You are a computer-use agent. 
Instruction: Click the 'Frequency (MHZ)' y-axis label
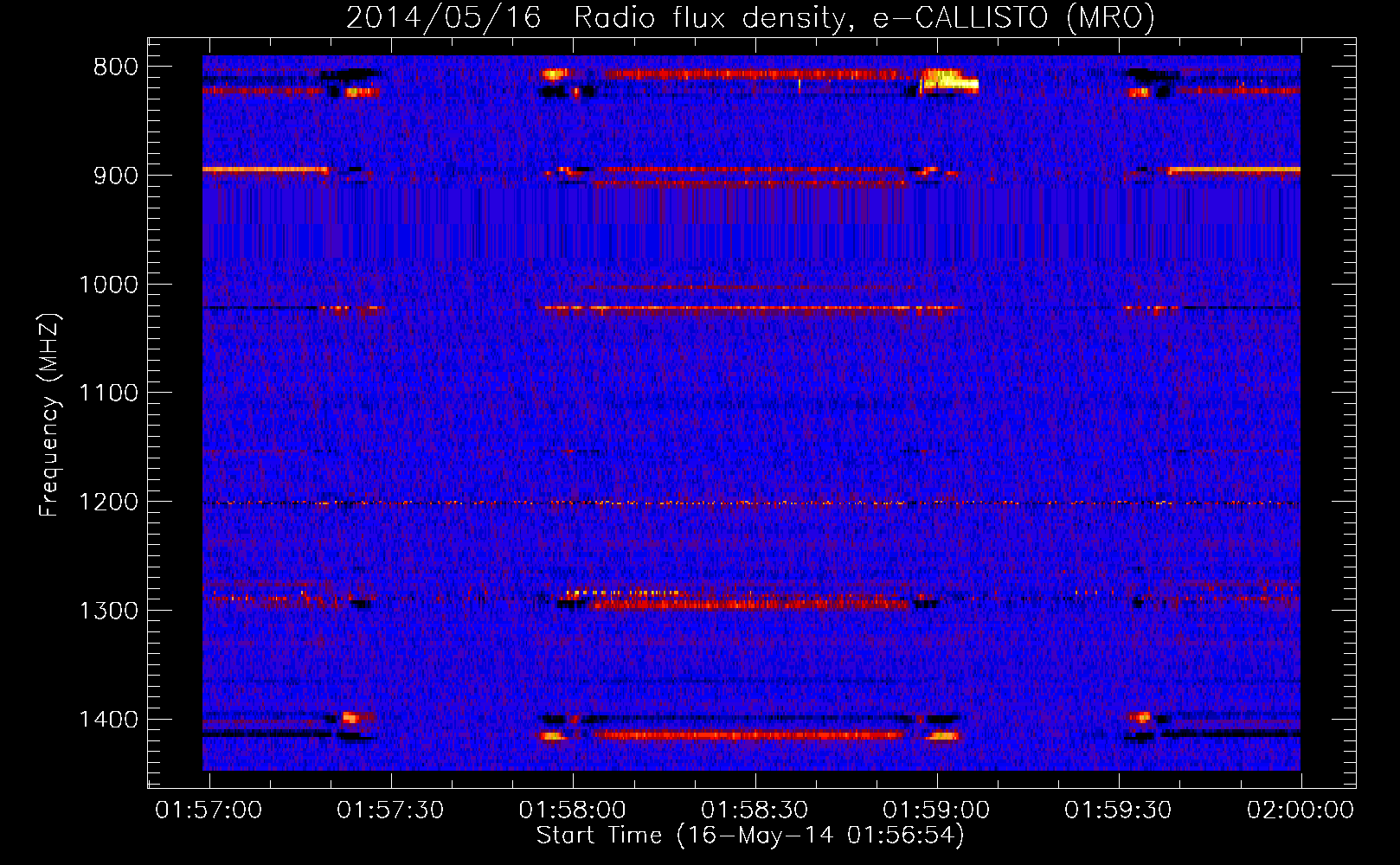coord(49,415)
